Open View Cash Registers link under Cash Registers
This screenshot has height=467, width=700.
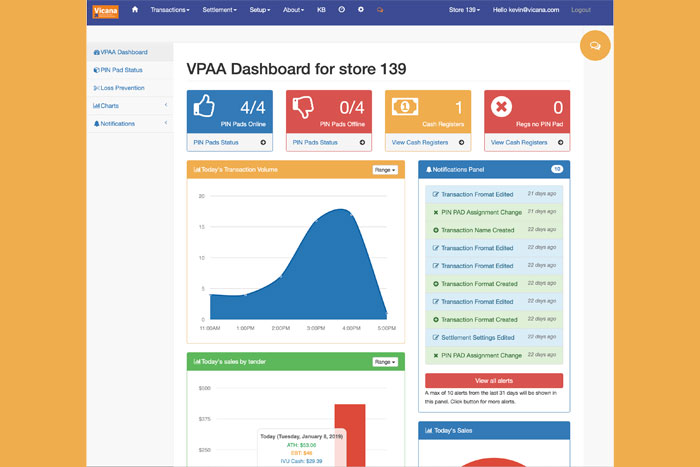[x=420, y=142]
